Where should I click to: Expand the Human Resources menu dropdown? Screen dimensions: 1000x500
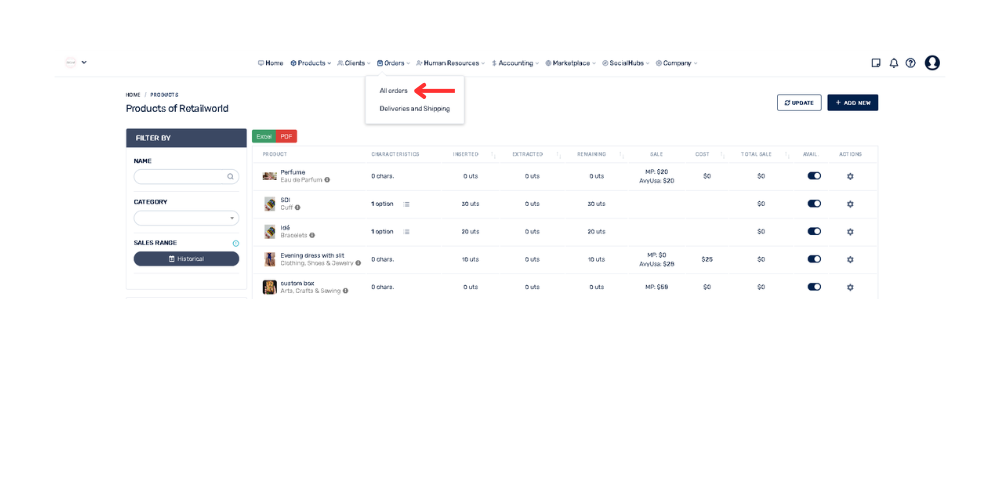tap(450, 63)
